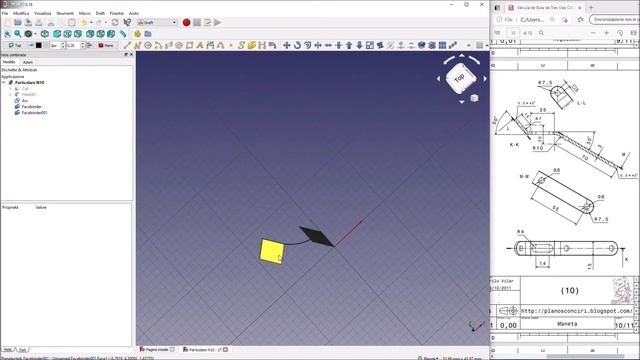This screenshot has width=640, height=360.
Task: Start macro recording with red button
Action: coord(187,22)
